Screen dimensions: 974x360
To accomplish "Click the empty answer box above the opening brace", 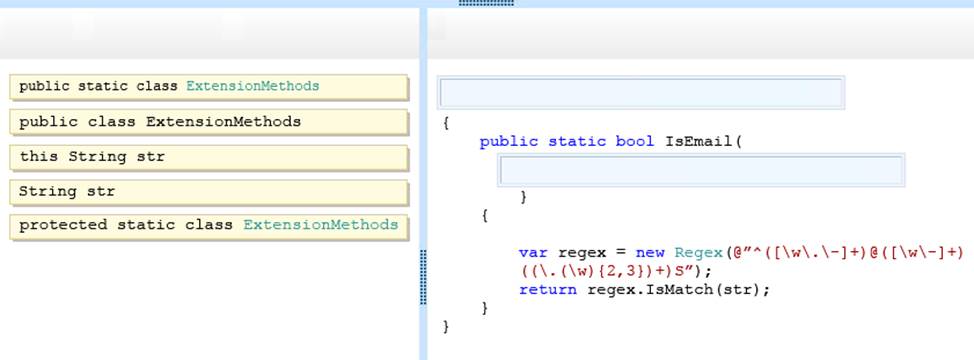I will [x=641, y=92].
